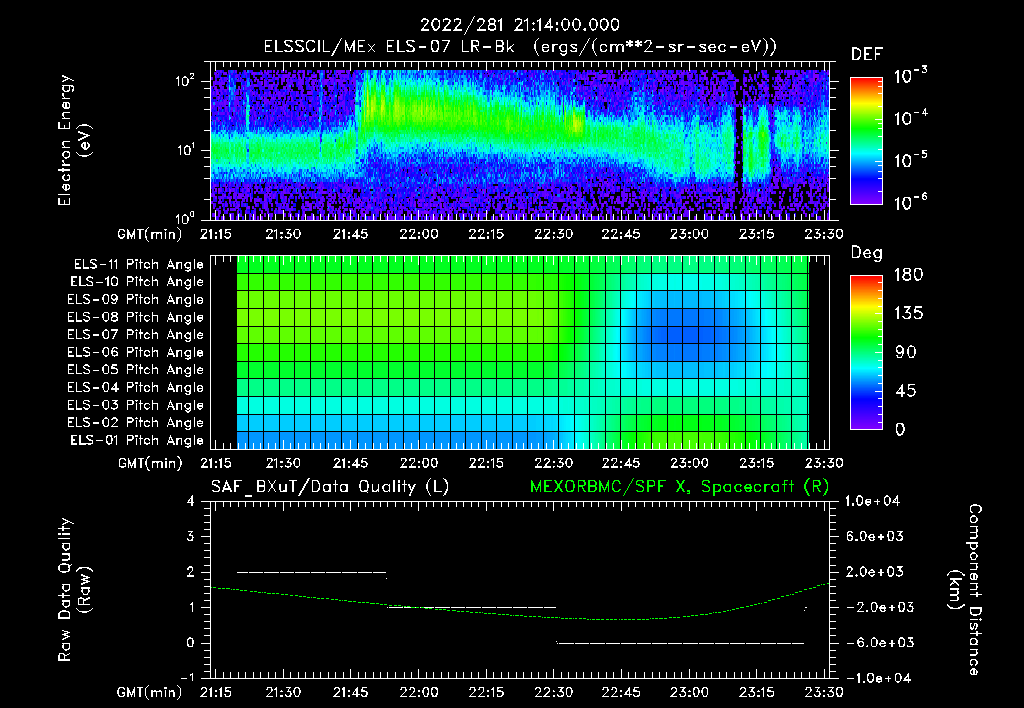Click the Deg label above the pitch color bar
The height and width of the screenshot is (708, 1024).
(867, 253)
